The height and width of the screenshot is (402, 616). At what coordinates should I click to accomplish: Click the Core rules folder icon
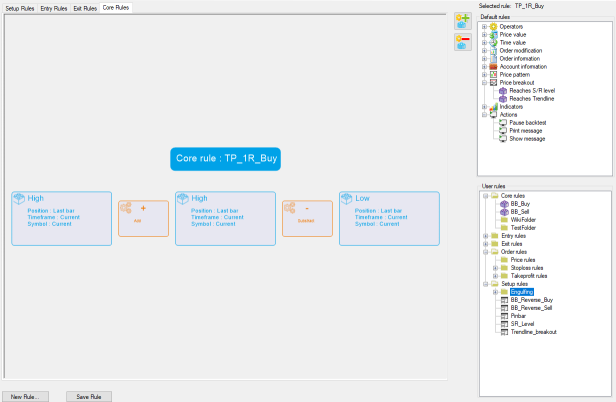495,196
